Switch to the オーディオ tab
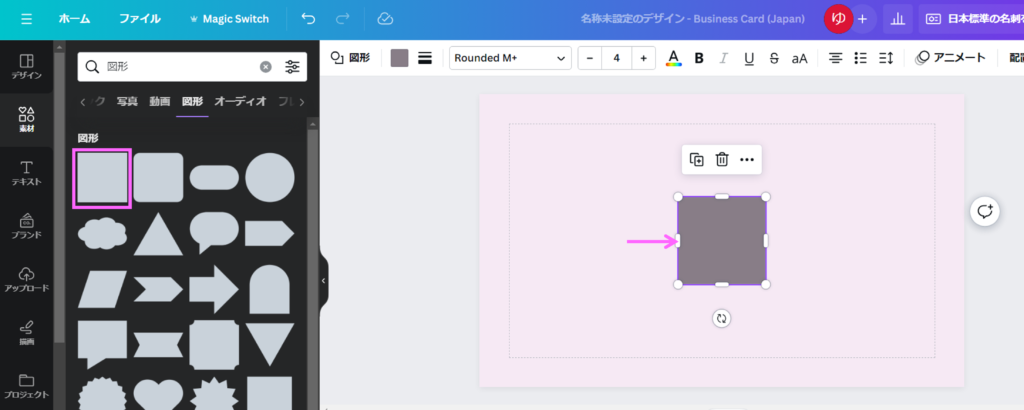Image resolution: width=1024 pixels, height=410 pixels. coord(240,101)
